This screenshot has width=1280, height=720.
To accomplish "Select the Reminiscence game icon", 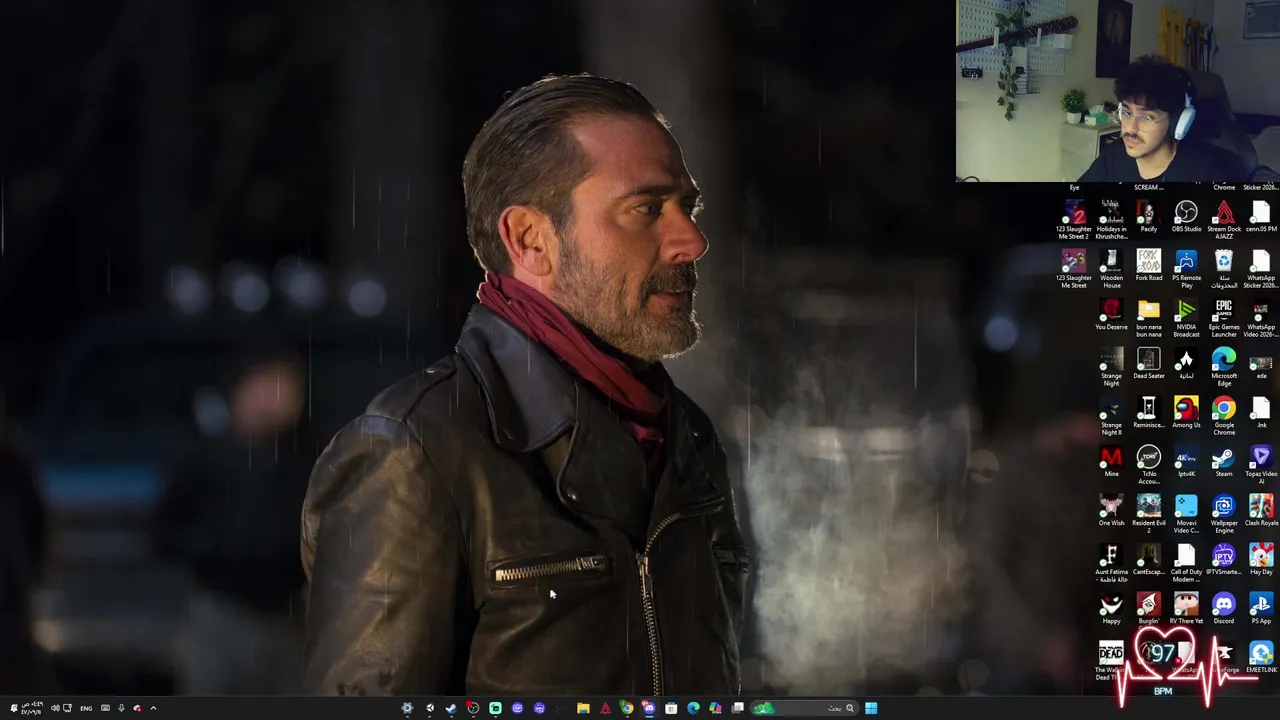I will click(1148, 412).
